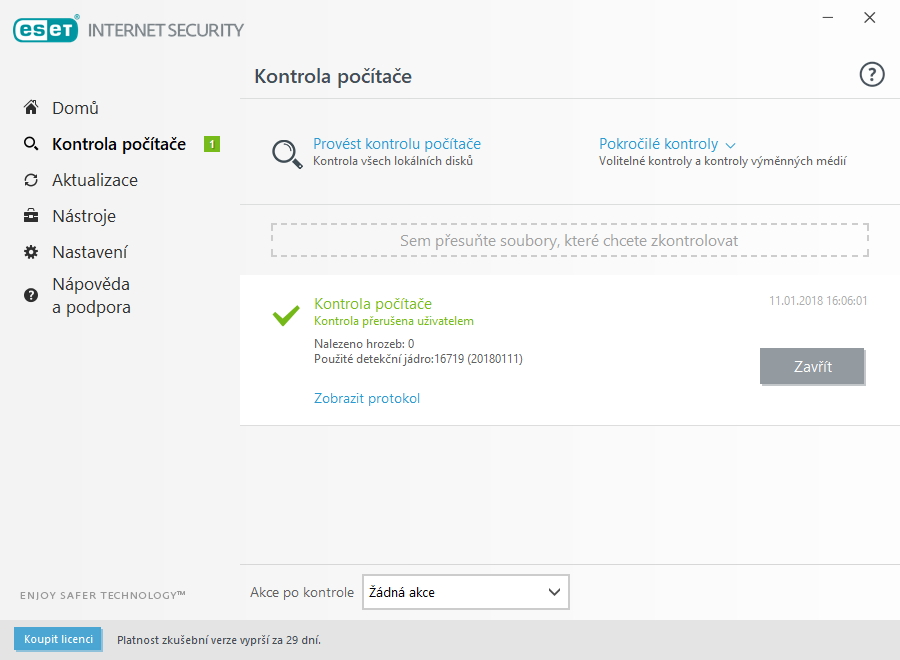Open the Nástroje briefcase icon
900x660 pixels.
[33, 216]
